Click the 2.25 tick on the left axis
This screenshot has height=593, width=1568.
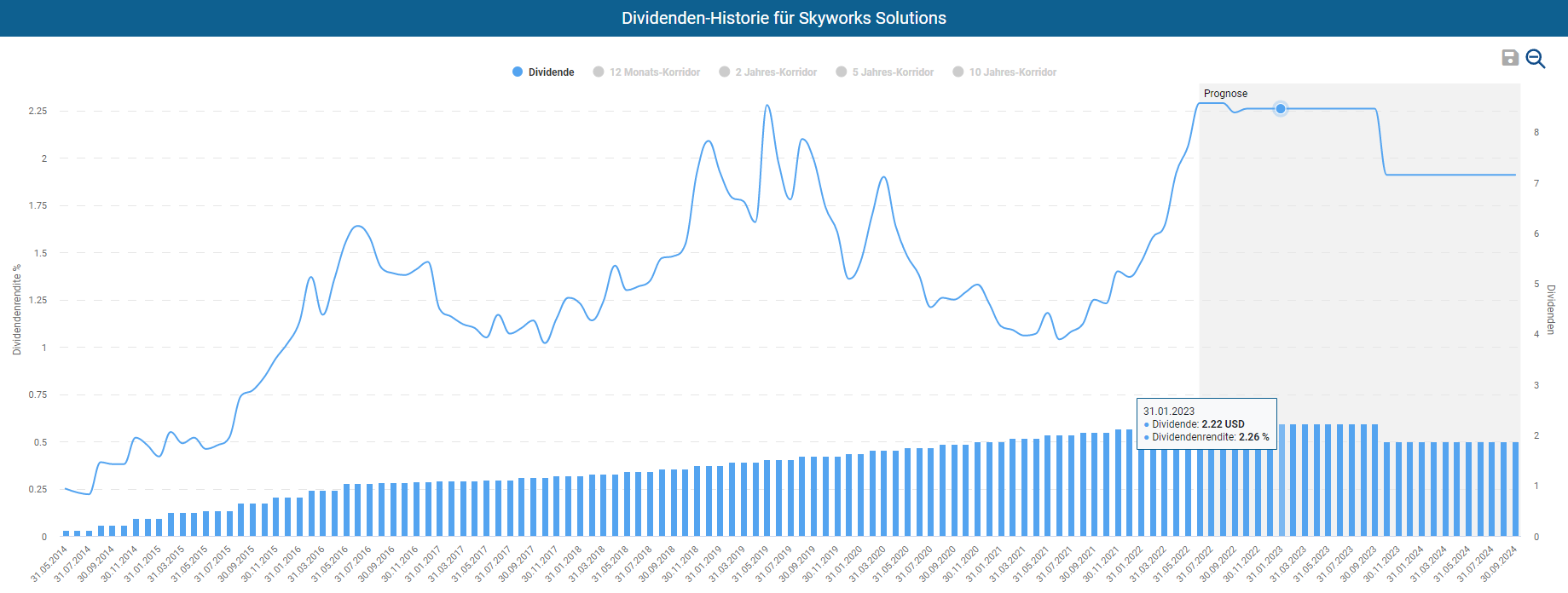[38, 112]
